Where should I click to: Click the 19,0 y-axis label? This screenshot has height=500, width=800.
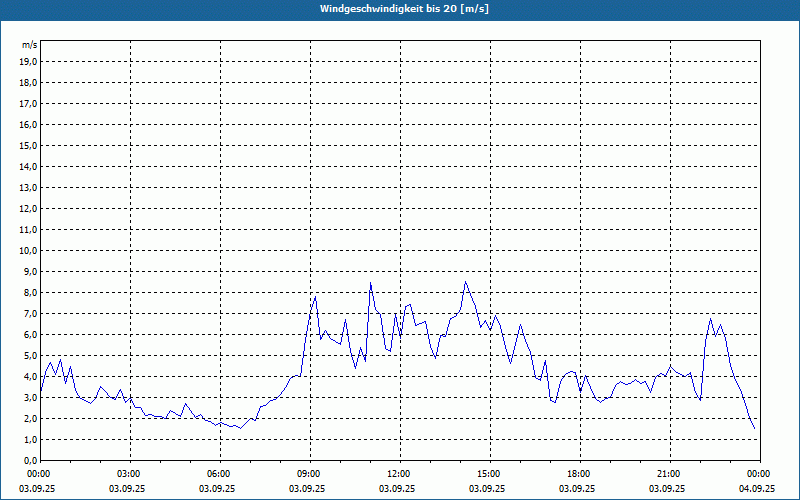pyautogui.click(x=27, y=61)
